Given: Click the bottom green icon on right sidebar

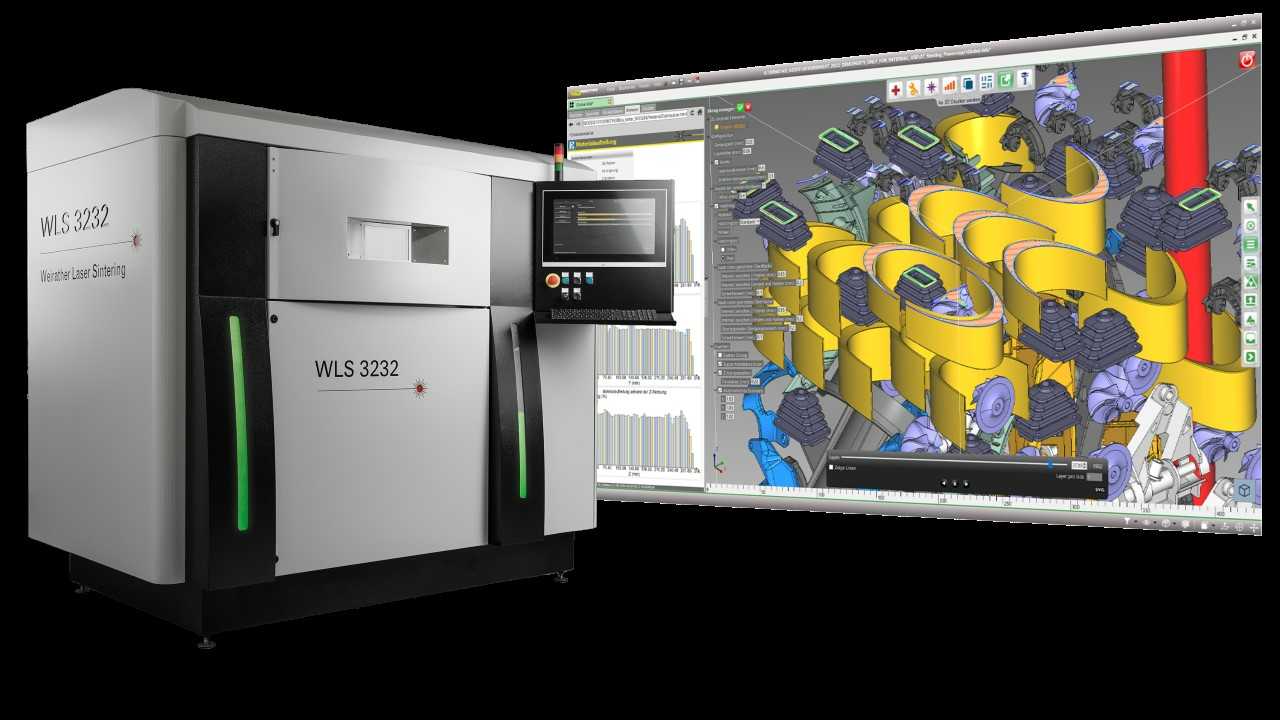Looking at the screenshot, I should pyautogui.click(x=1250, y=358).
